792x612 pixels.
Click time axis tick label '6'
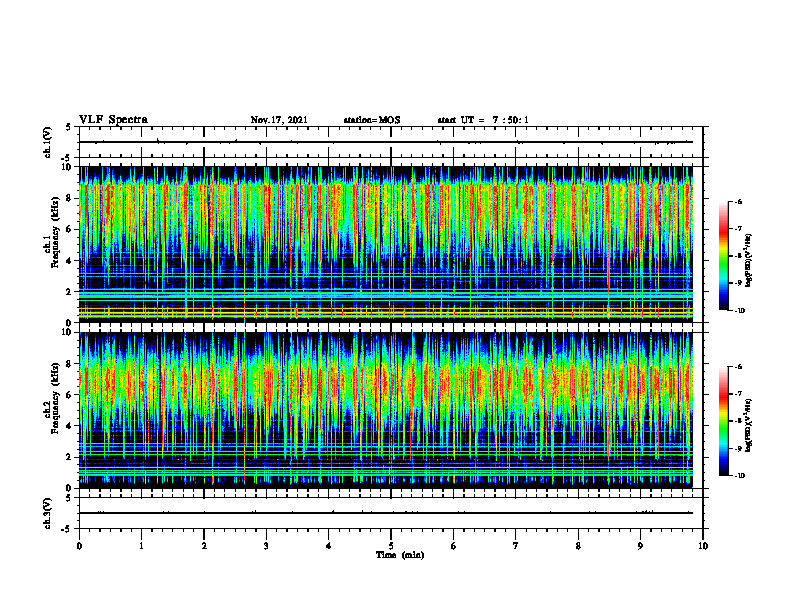pos(454,546)
